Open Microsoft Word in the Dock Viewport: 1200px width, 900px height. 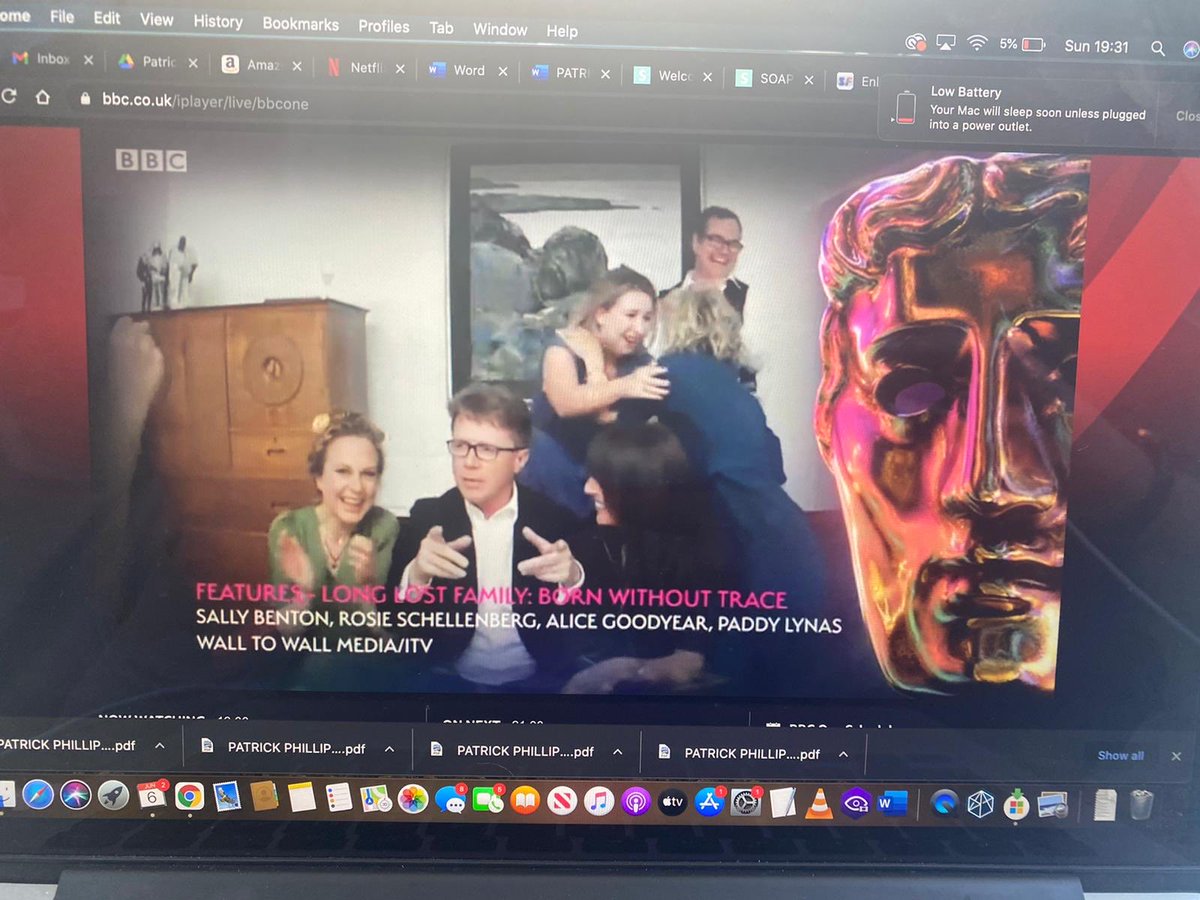point(892,803)
